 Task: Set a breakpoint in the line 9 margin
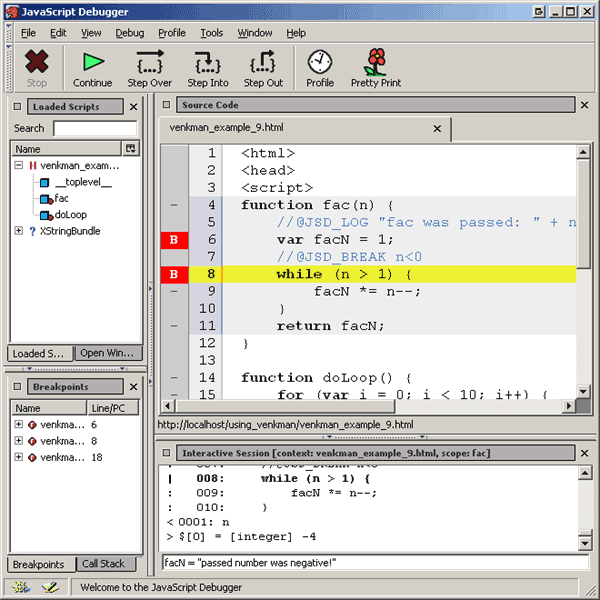[x=174, y=292]
